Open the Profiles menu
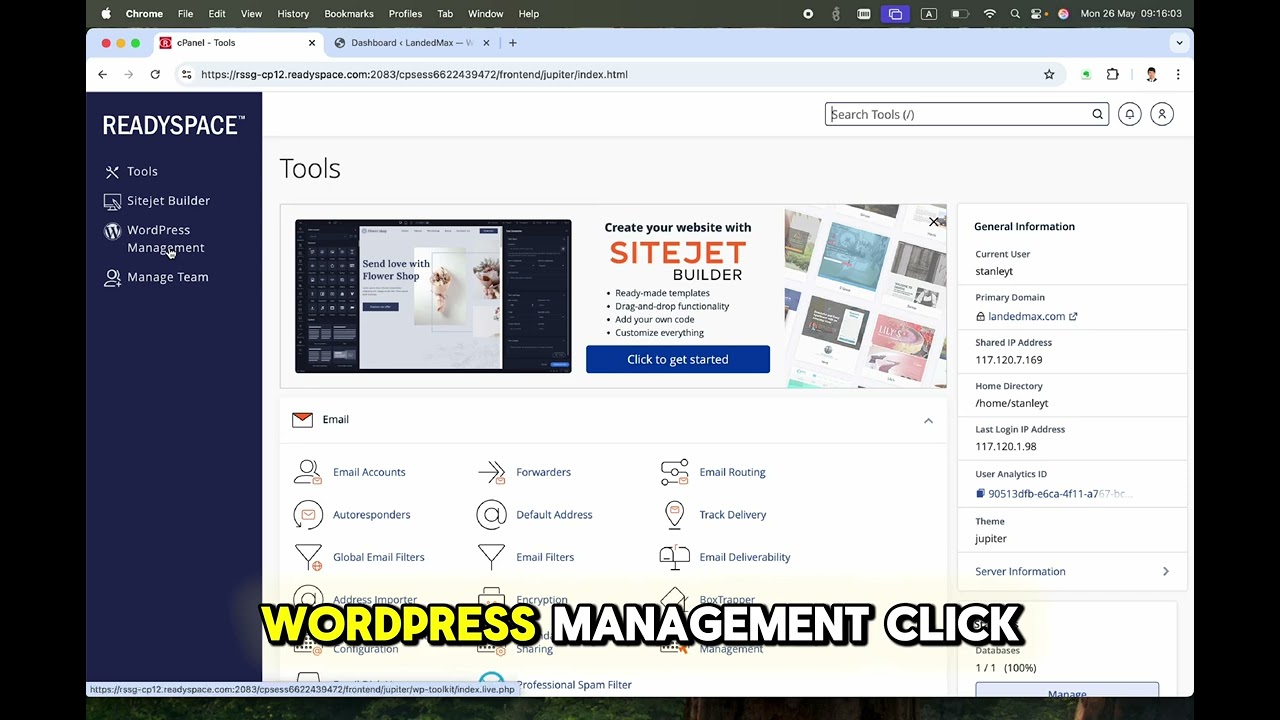The image size is (1280, 720). [x=405, y=14]
